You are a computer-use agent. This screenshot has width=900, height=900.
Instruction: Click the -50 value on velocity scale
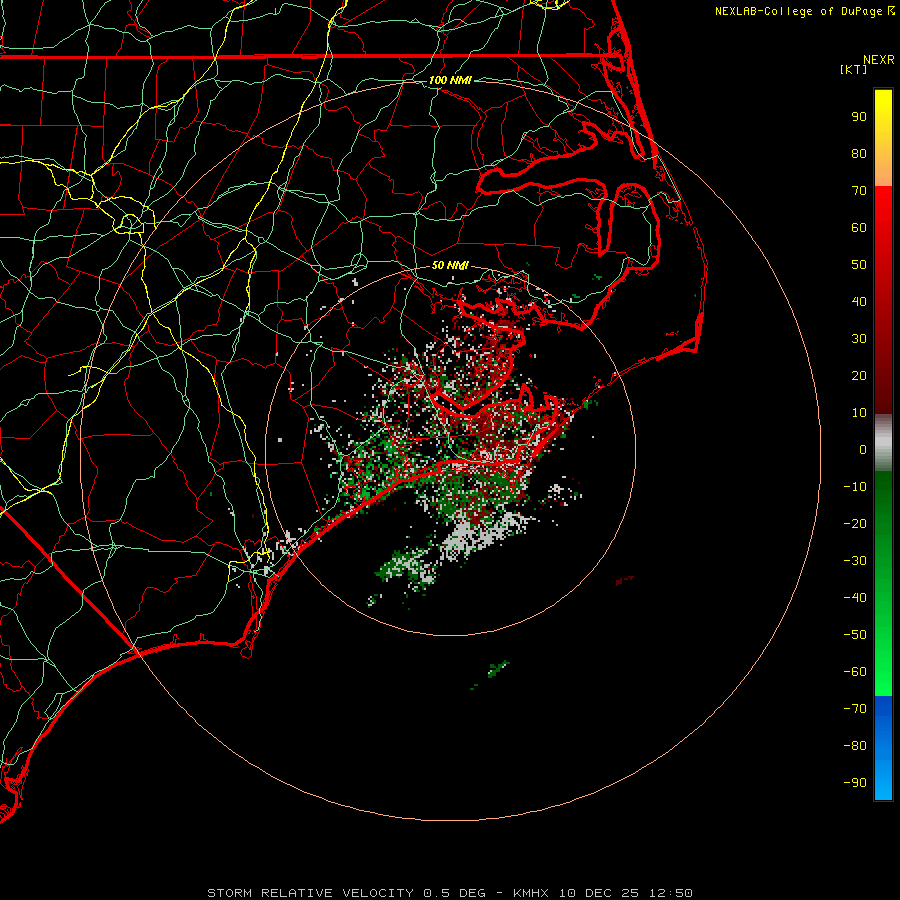[x=855, y=635]
